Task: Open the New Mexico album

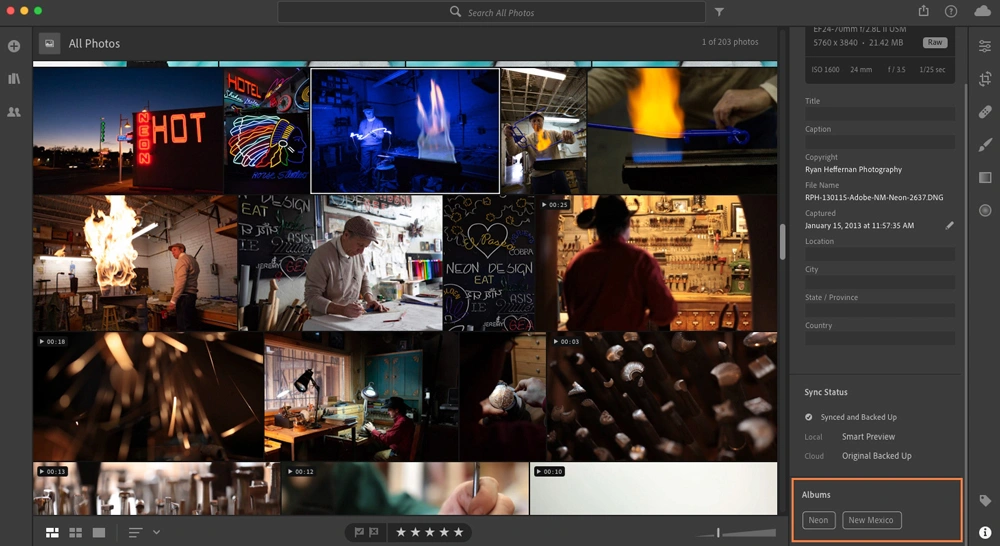Action: (871, 520)
